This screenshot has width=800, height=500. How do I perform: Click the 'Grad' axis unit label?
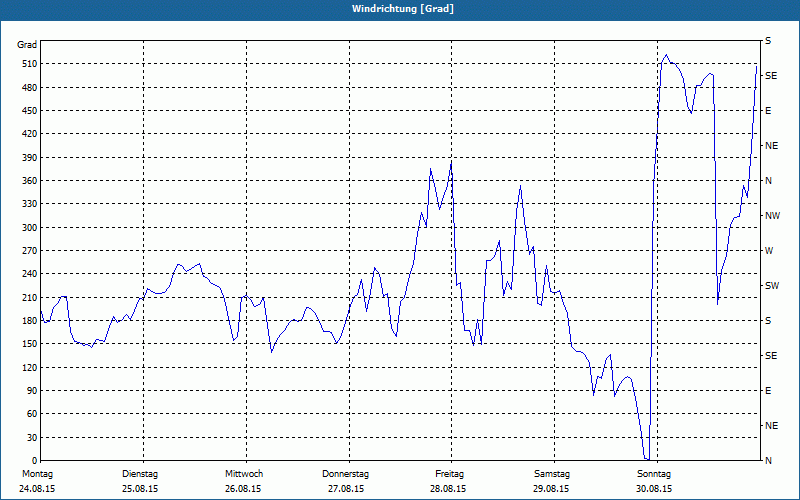click(27, 45)
